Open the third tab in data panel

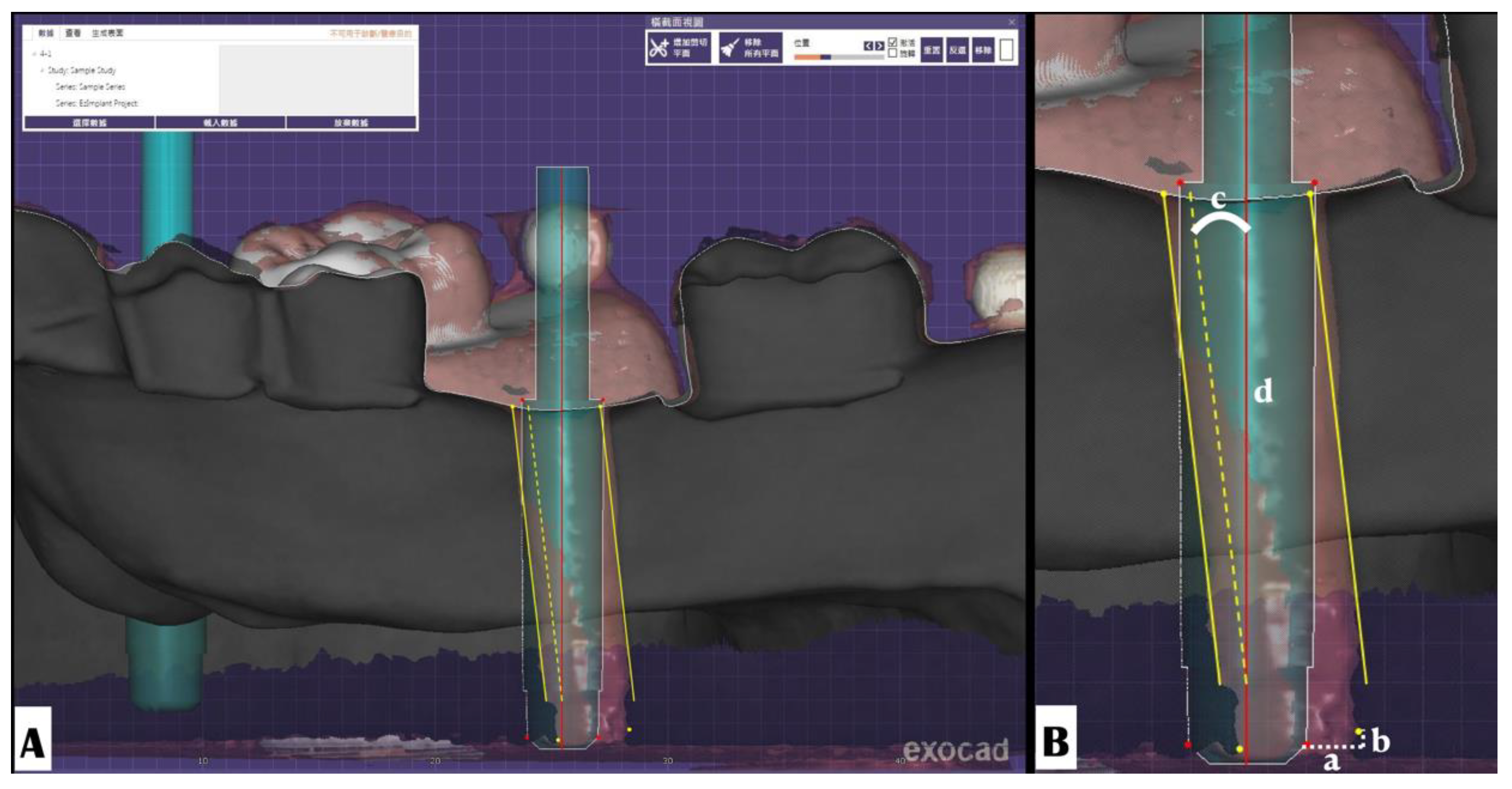(x=108, y=33)
